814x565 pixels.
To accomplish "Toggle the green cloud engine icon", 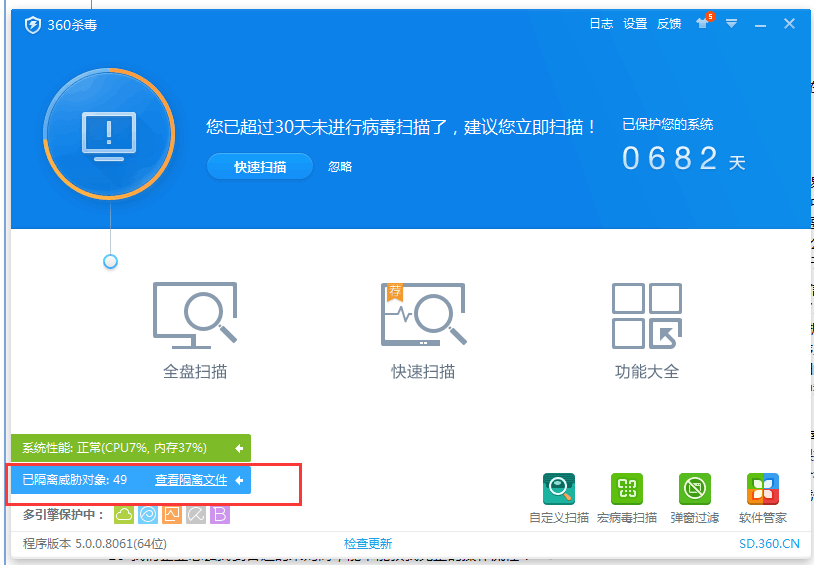I will [124, 515].
